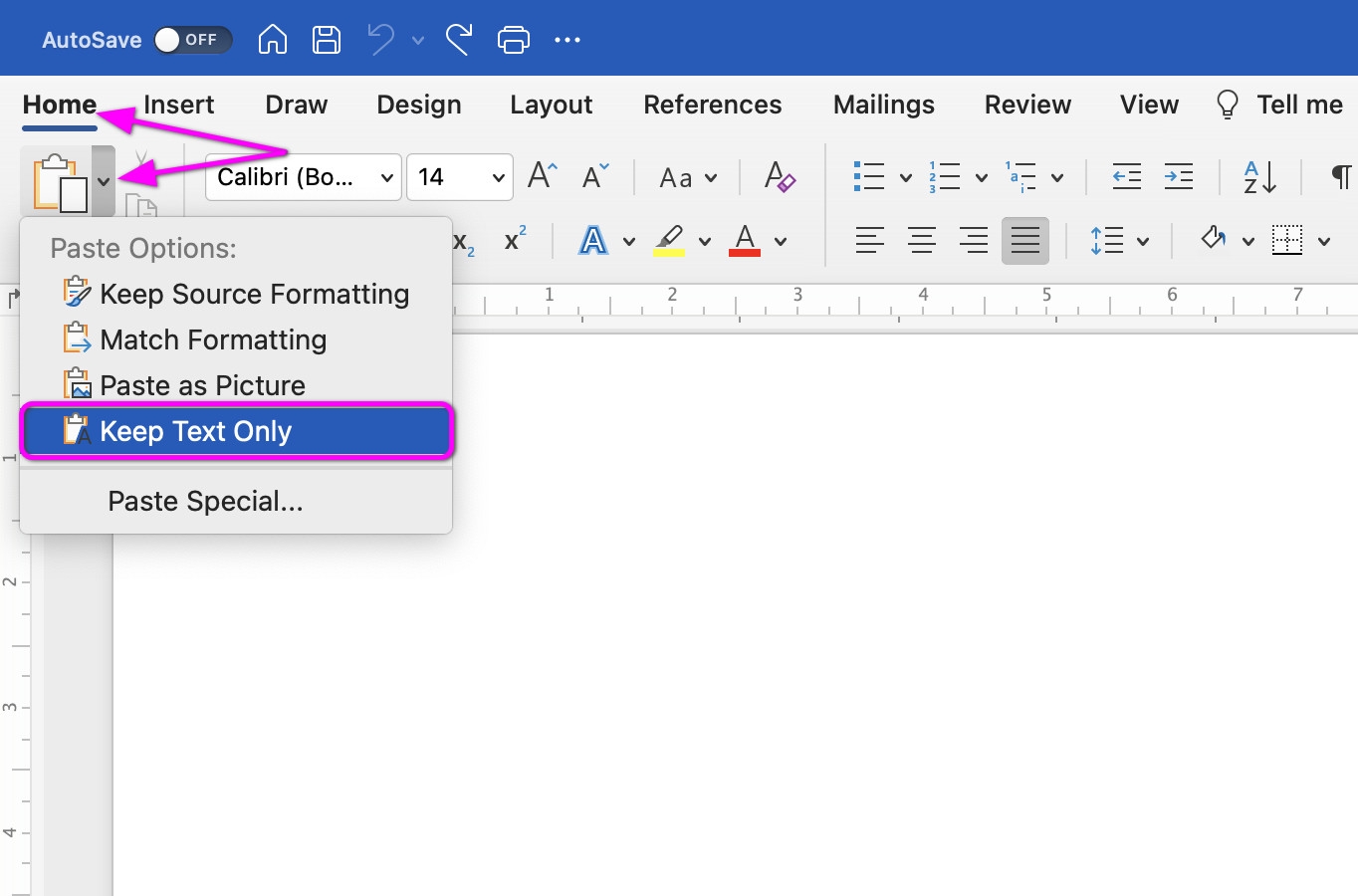Click the Sort A to Z icon

click(x=1259, y=177)
